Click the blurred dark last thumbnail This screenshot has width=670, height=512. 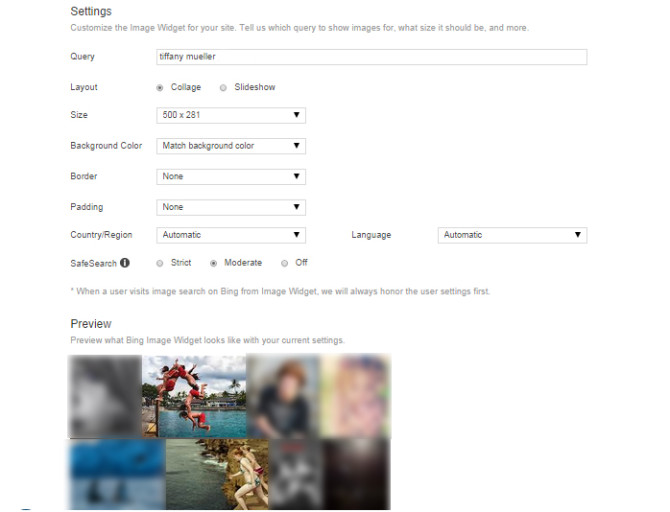(357, 474)
